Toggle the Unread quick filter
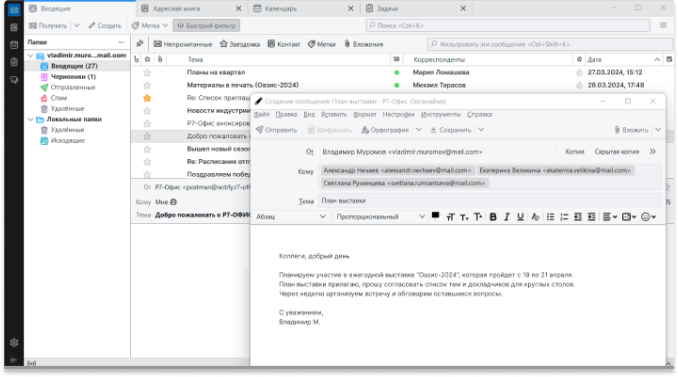The height and width of the screenshot is (377, 678). (x=183, y=44)
